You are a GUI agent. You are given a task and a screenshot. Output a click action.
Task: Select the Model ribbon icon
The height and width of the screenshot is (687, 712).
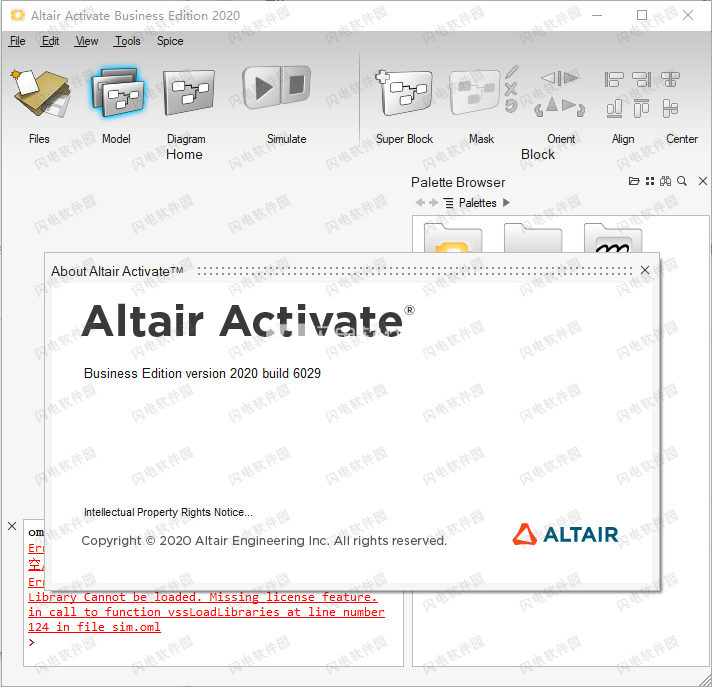pos(117,93)
